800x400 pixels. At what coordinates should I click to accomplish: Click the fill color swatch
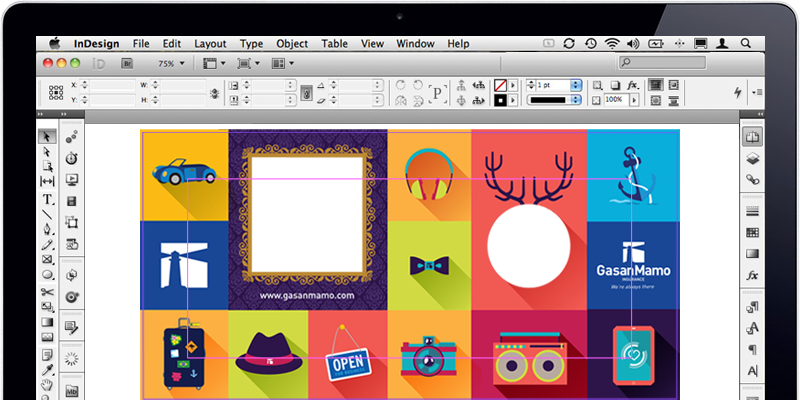coord(500,86)
